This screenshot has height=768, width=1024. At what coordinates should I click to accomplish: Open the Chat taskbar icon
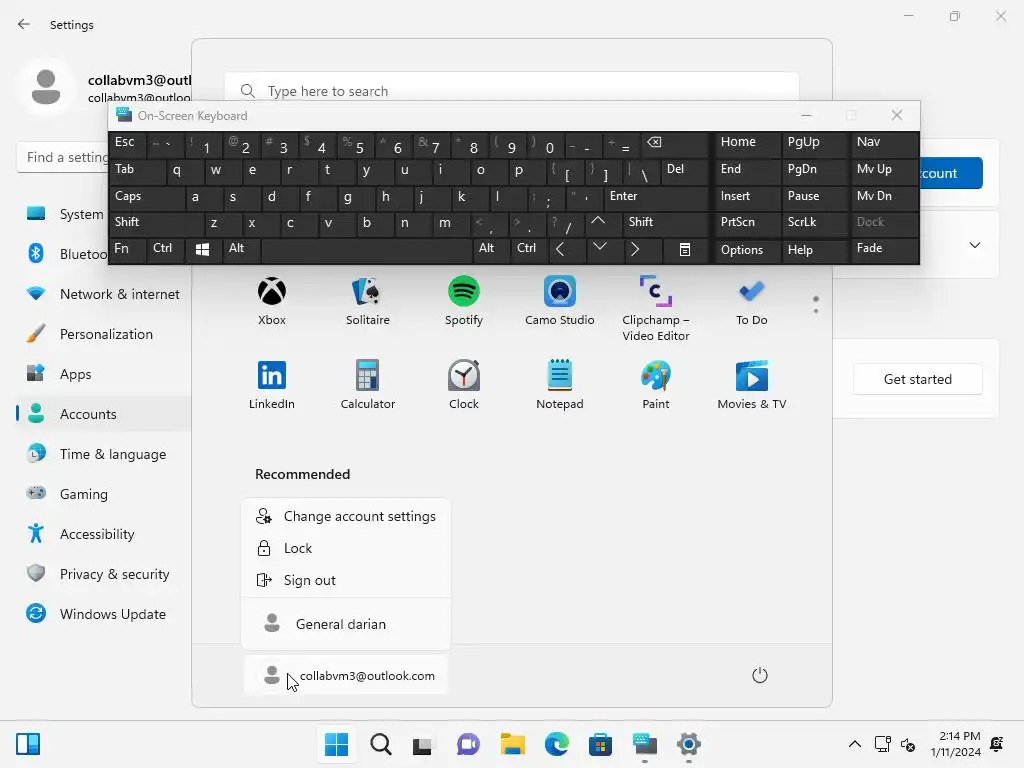coord(468,744)
